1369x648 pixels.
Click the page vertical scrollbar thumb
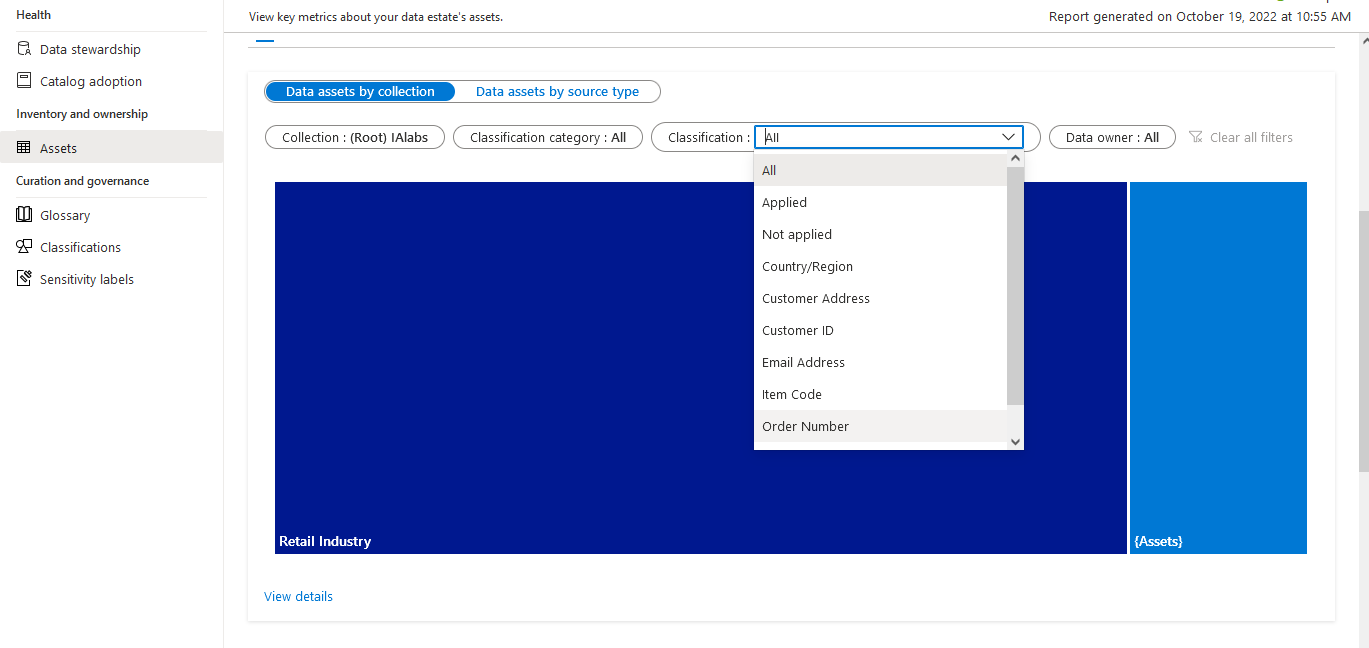(x=1364, y=340)
